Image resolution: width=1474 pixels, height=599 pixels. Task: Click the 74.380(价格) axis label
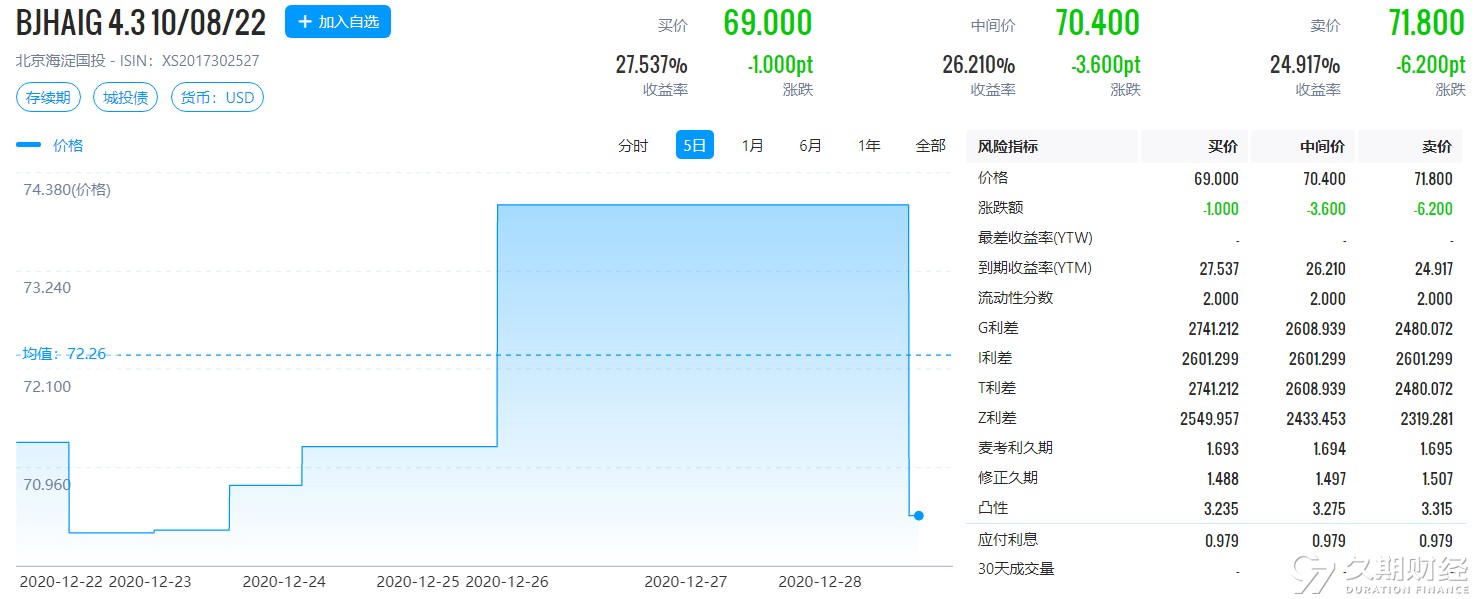tap(67, 190)
